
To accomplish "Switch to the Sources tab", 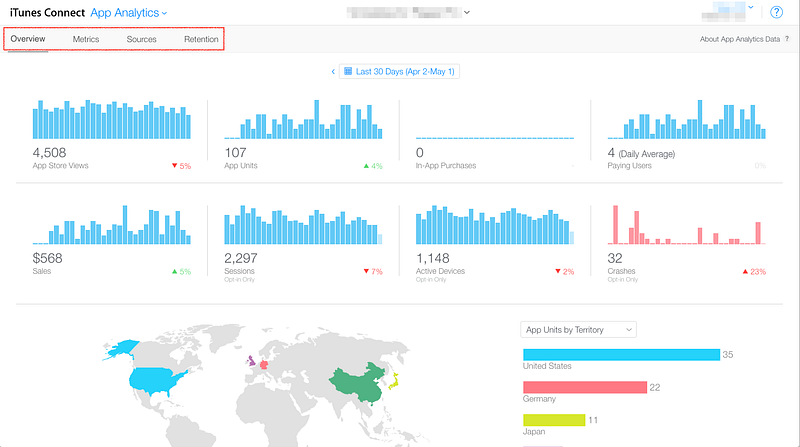I will 141,39.
